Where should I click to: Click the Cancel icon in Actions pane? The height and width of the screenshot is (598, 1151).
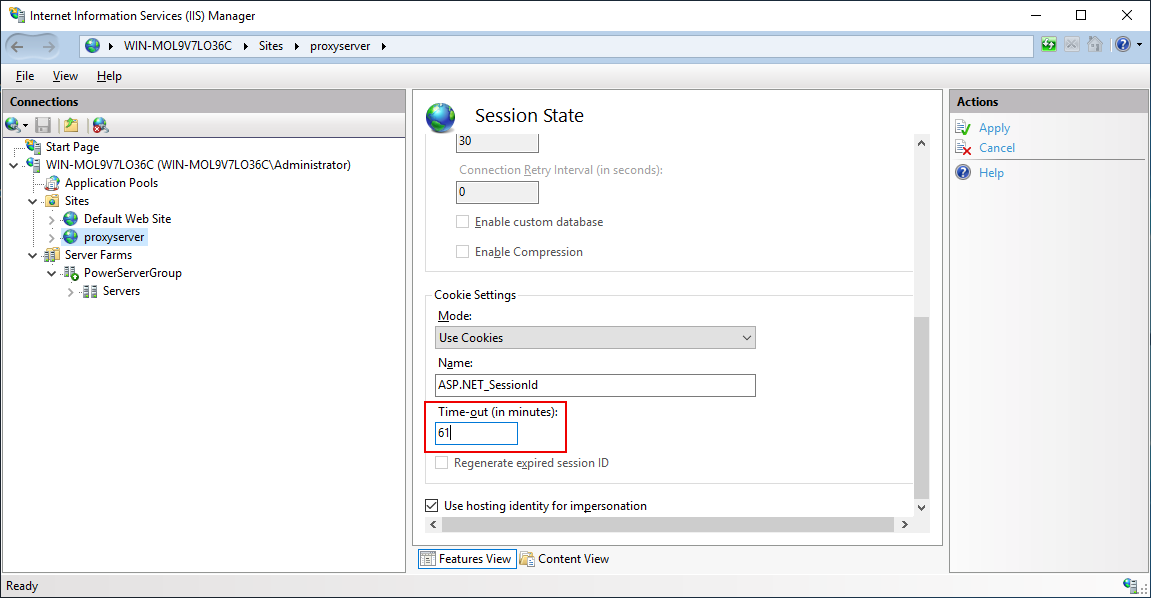coord(963,147)
